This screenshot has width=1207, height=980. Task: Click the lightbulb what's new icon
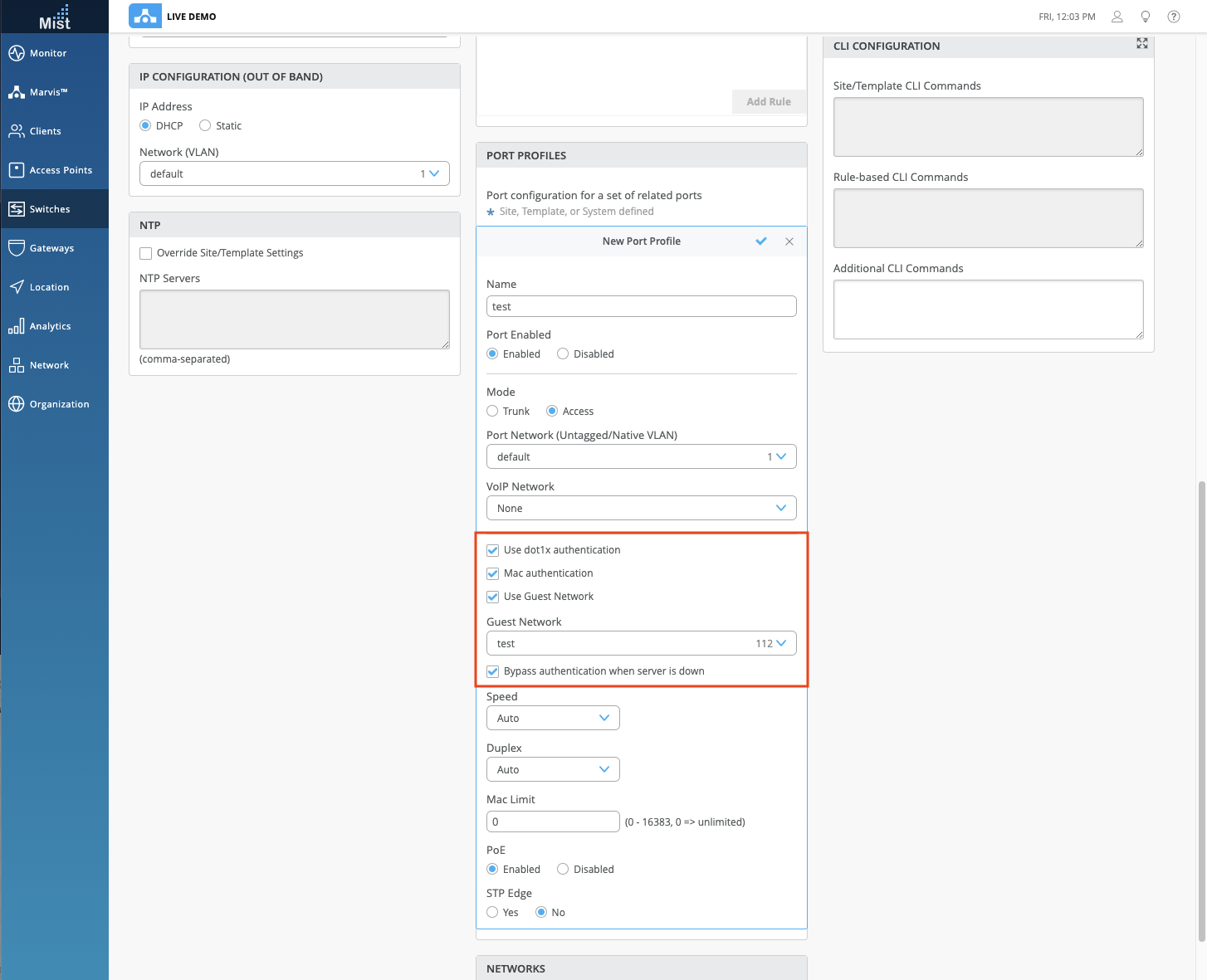tap(1146, 17)
